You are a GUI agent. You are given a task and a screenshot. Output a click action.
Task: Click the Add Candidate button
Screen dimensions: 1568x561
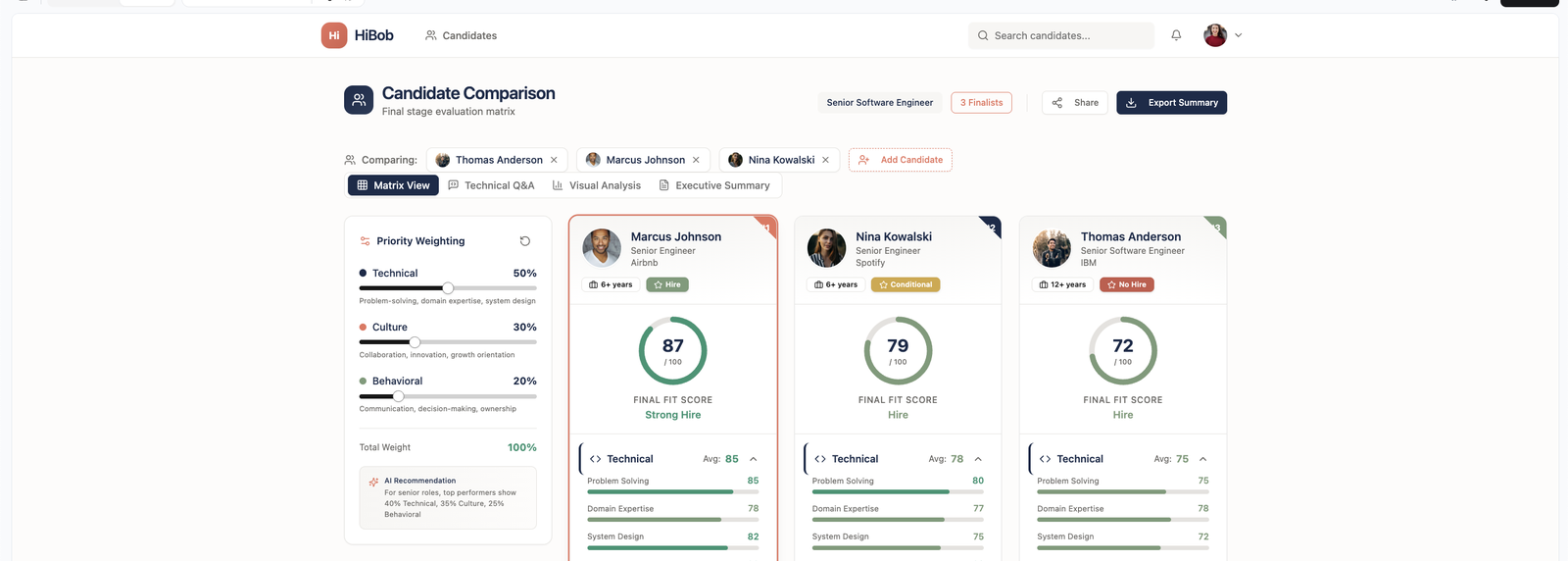pyautogui.click(x=901, y=160)
